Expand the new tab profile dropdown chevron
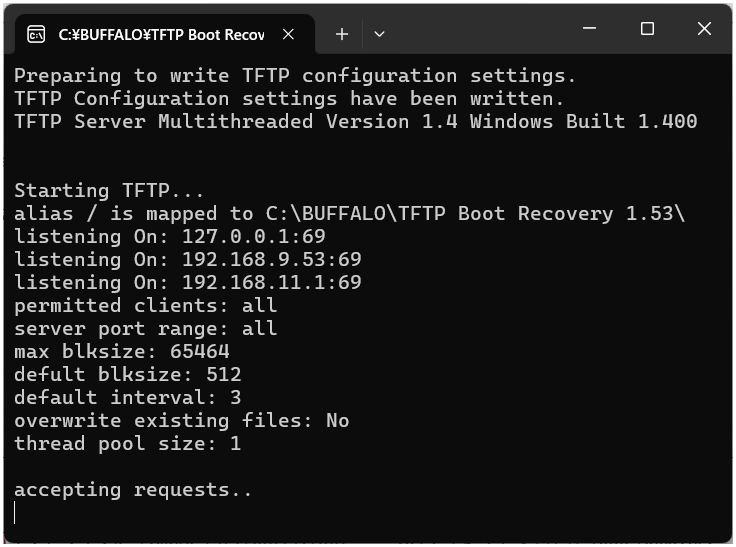The height and width of the screenshot is (547, 736). pos(379,34)
